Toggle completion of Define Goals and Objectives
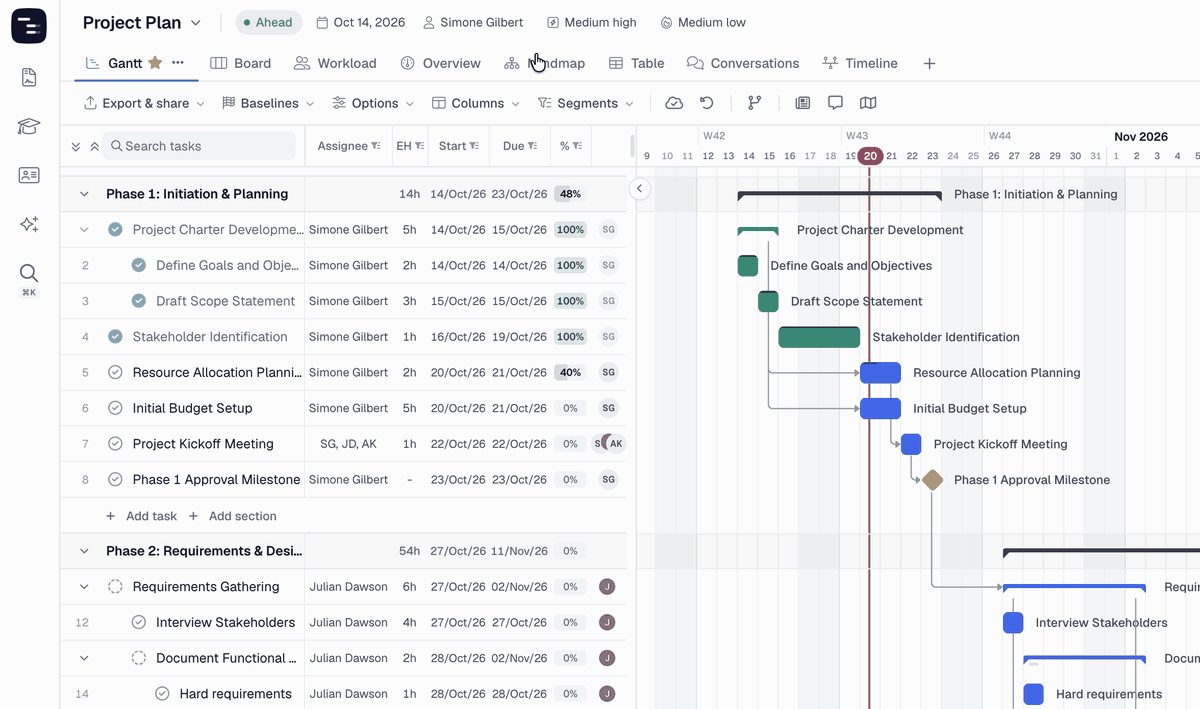1200x709 pixels. [x=138, y=265]
